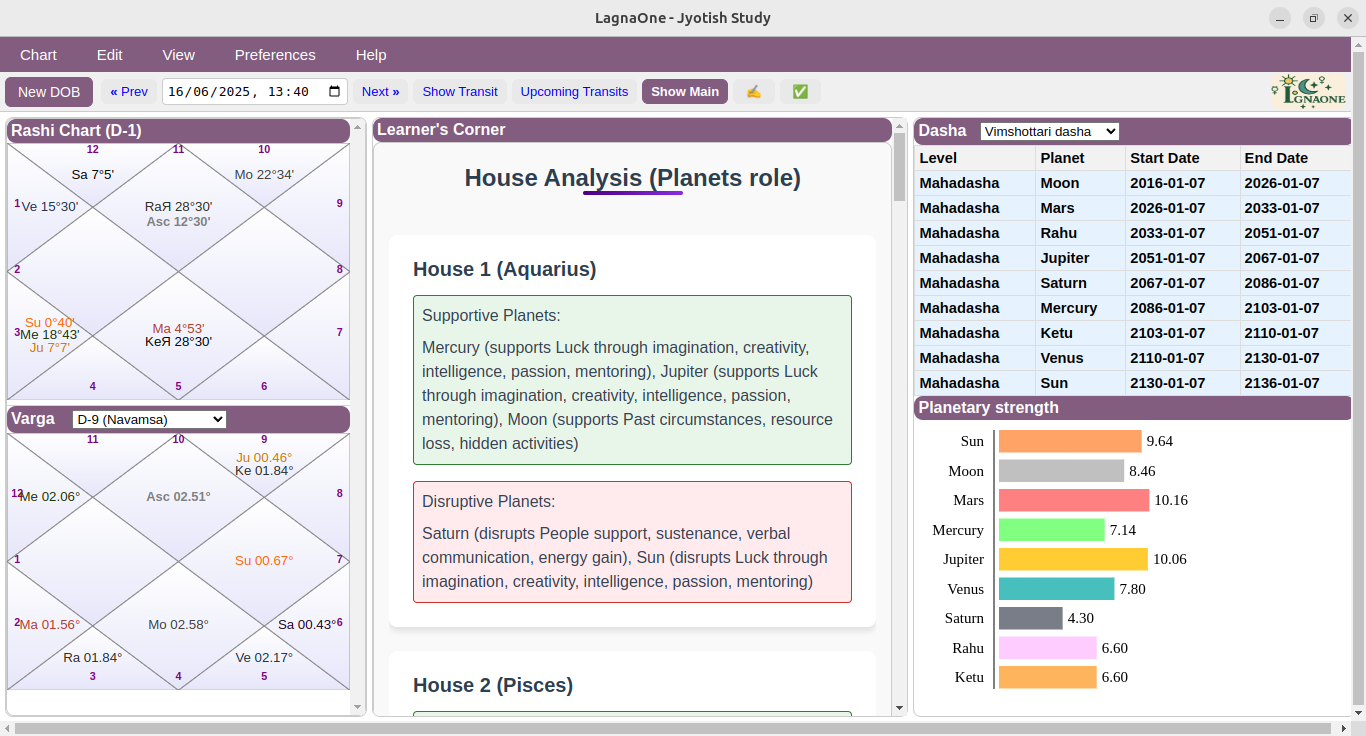Click Ve 15°30' in Rashi chart
Viewport: 1366px width, 736px height.
coord(49,206)
